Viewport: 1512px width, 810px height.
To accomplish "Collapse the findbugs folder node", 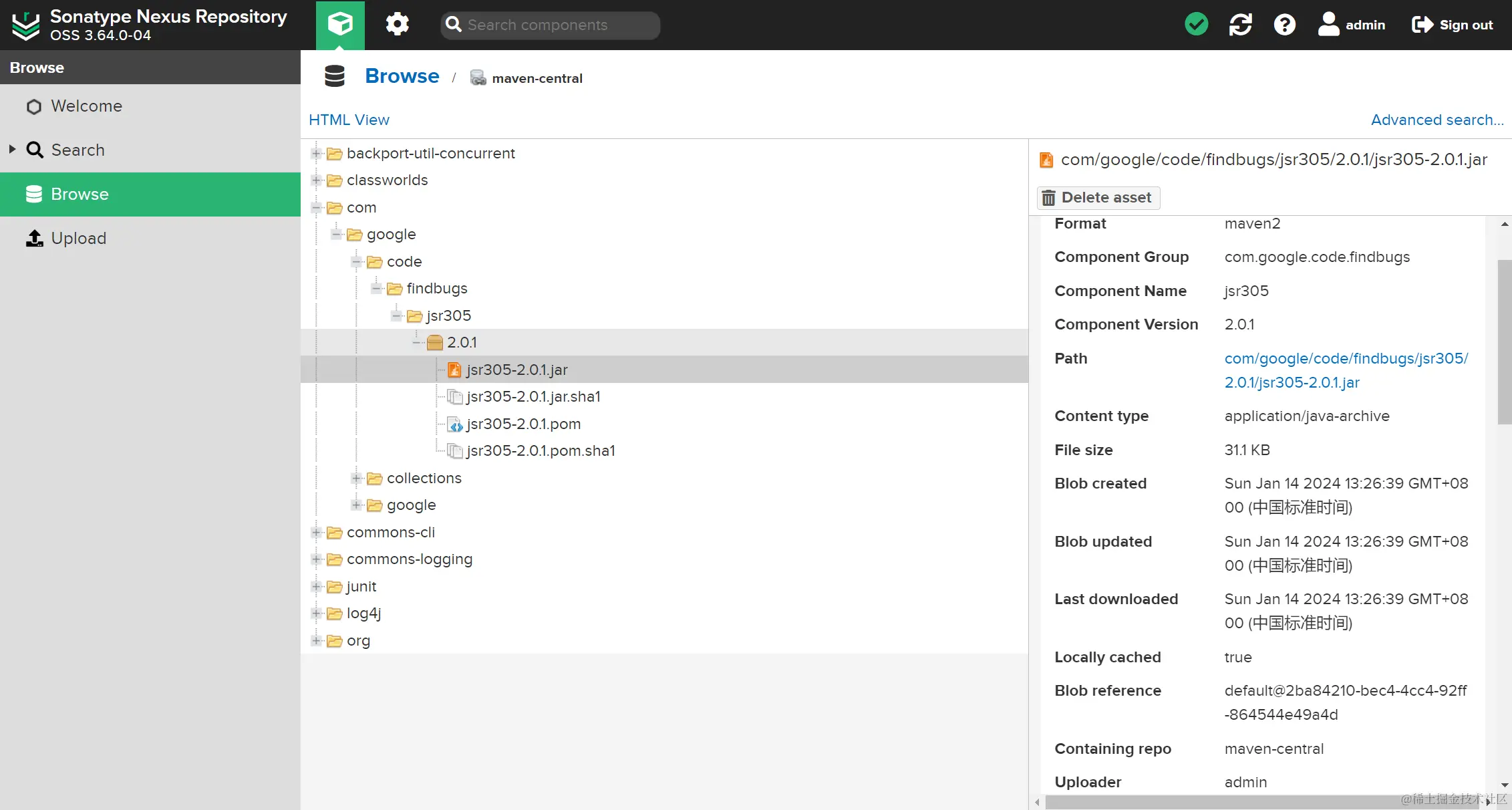I will [377, 289].
